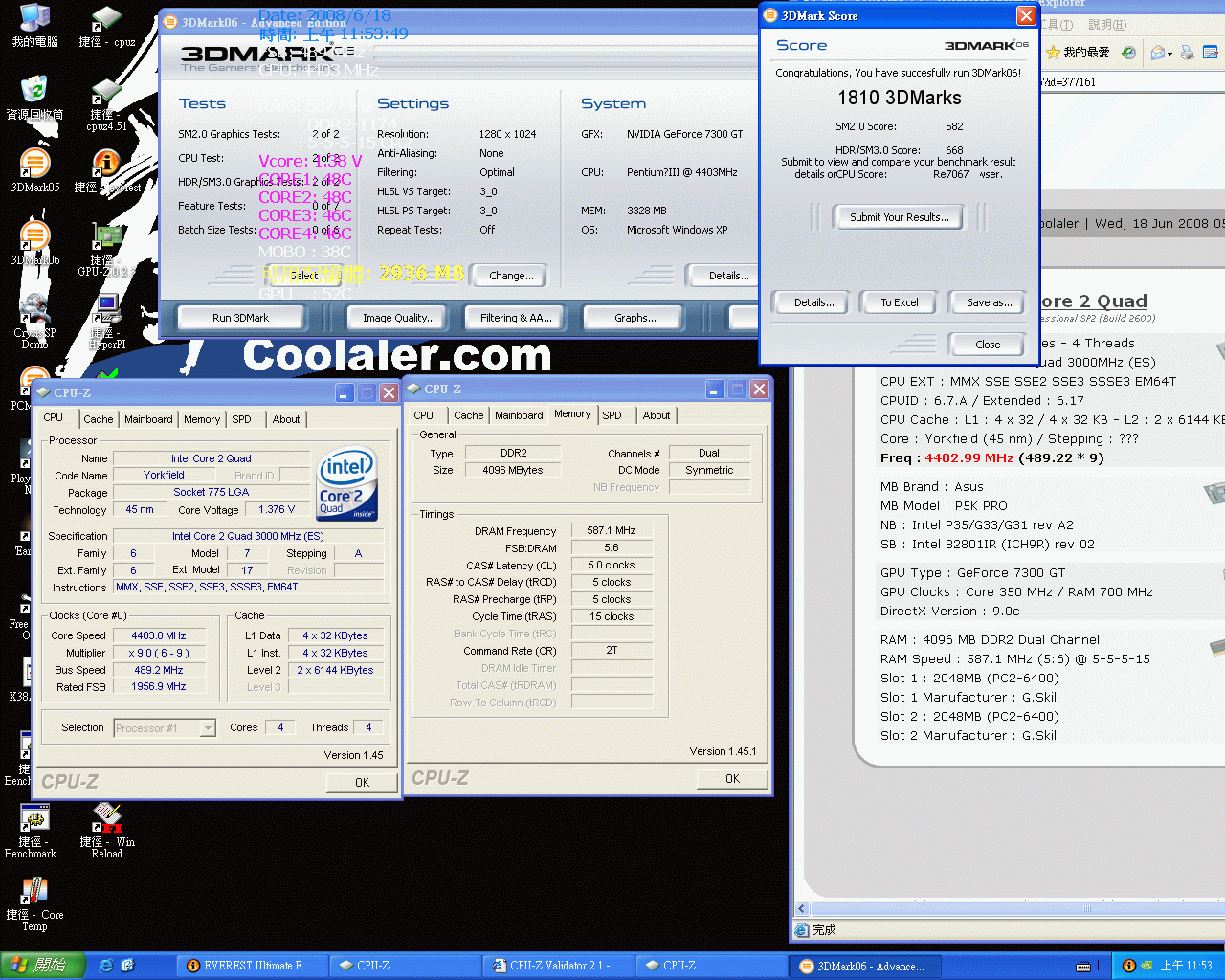Click Change button under Settings
This screenshot has width=1225, height=980.
coord(511,276)
